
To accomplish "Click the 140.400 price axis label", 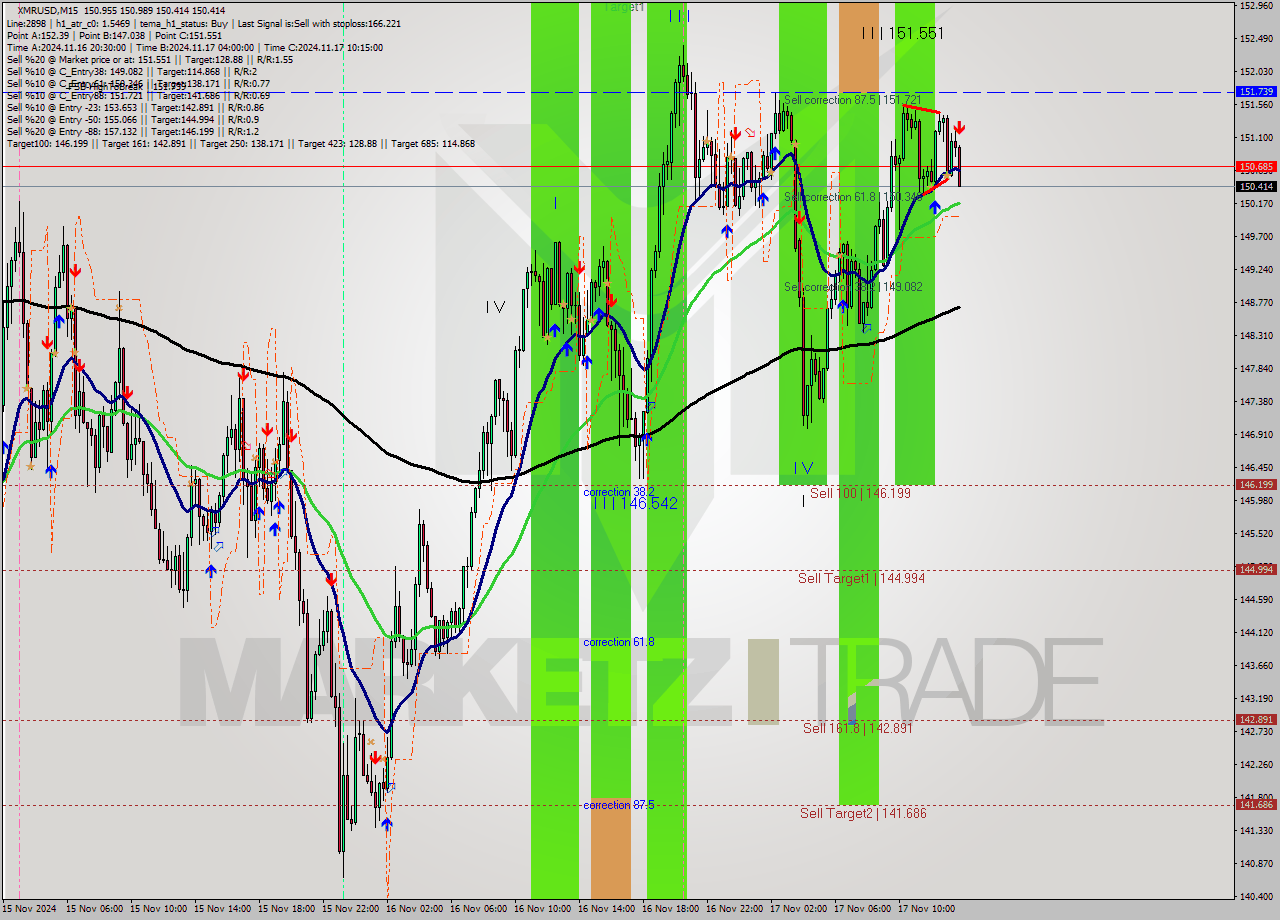I will point(1256,896).
